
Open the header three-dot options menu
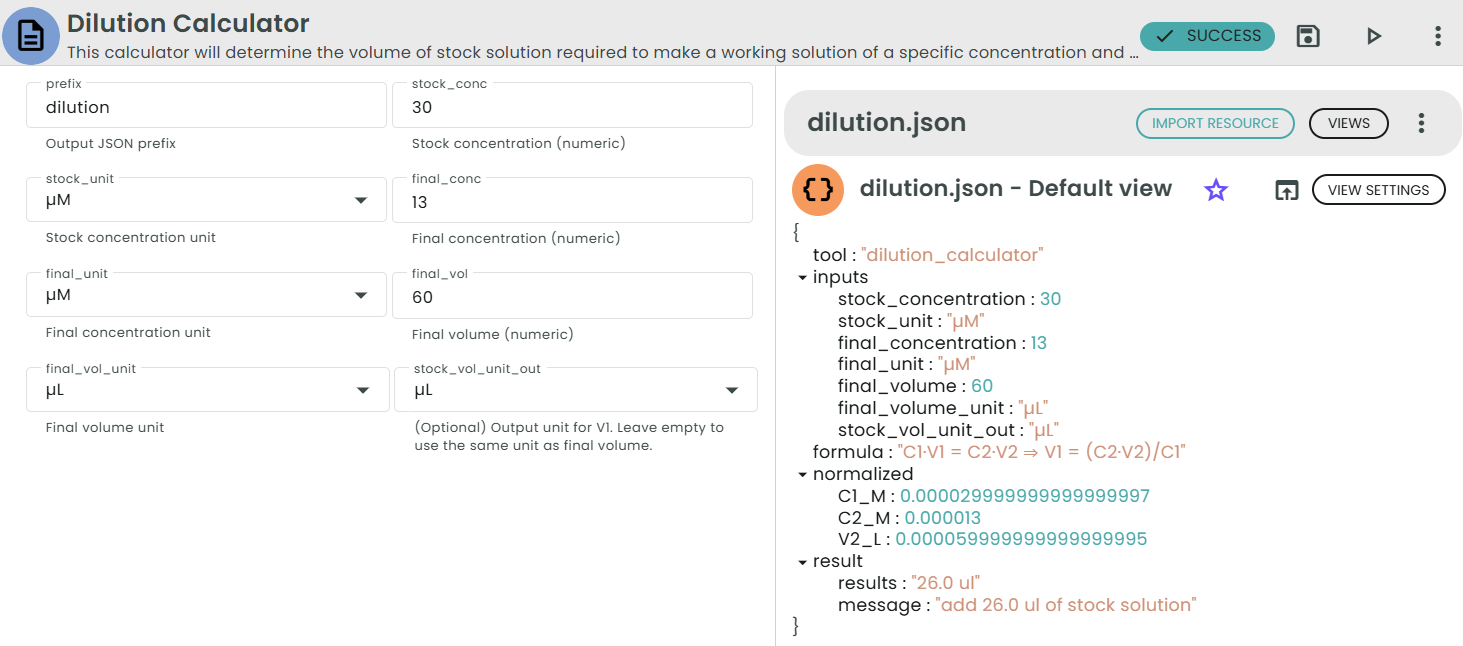coord(1437,36)
